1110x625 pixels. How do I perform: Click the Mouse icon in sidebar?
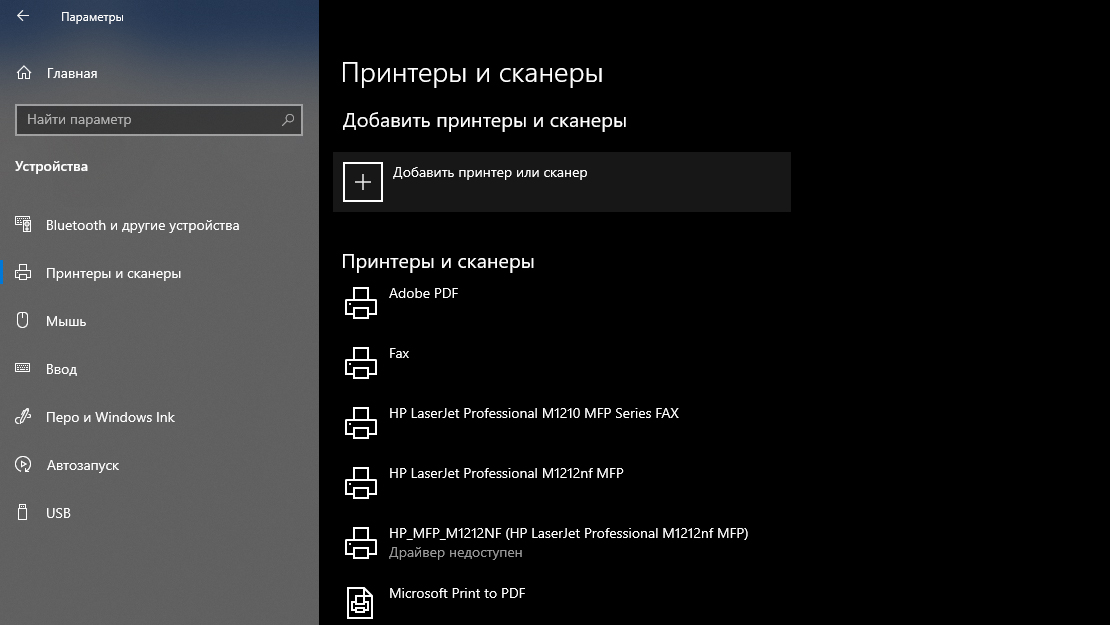click(23, 320)
